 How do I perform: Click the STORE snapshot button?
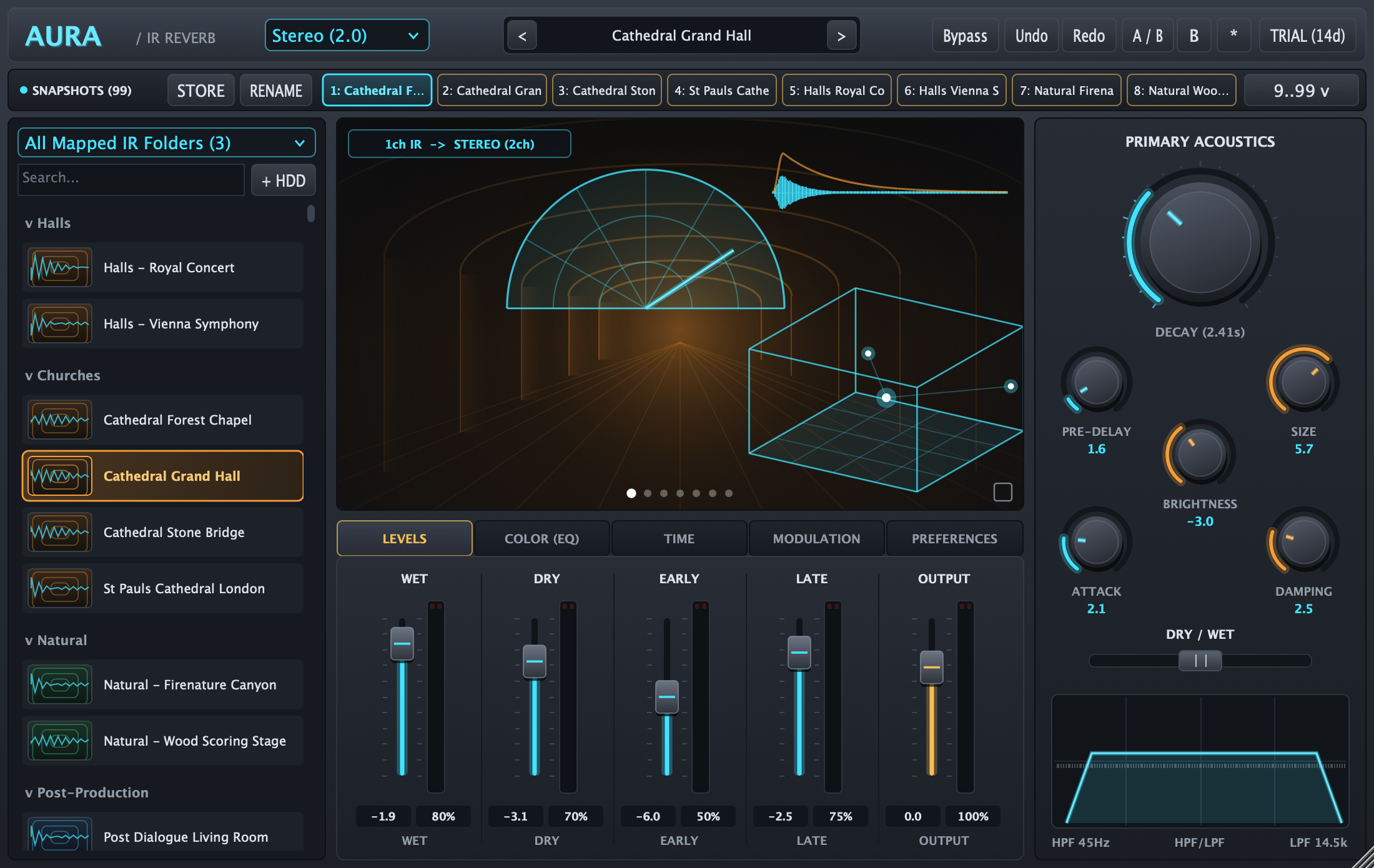(x=200, y=91)
